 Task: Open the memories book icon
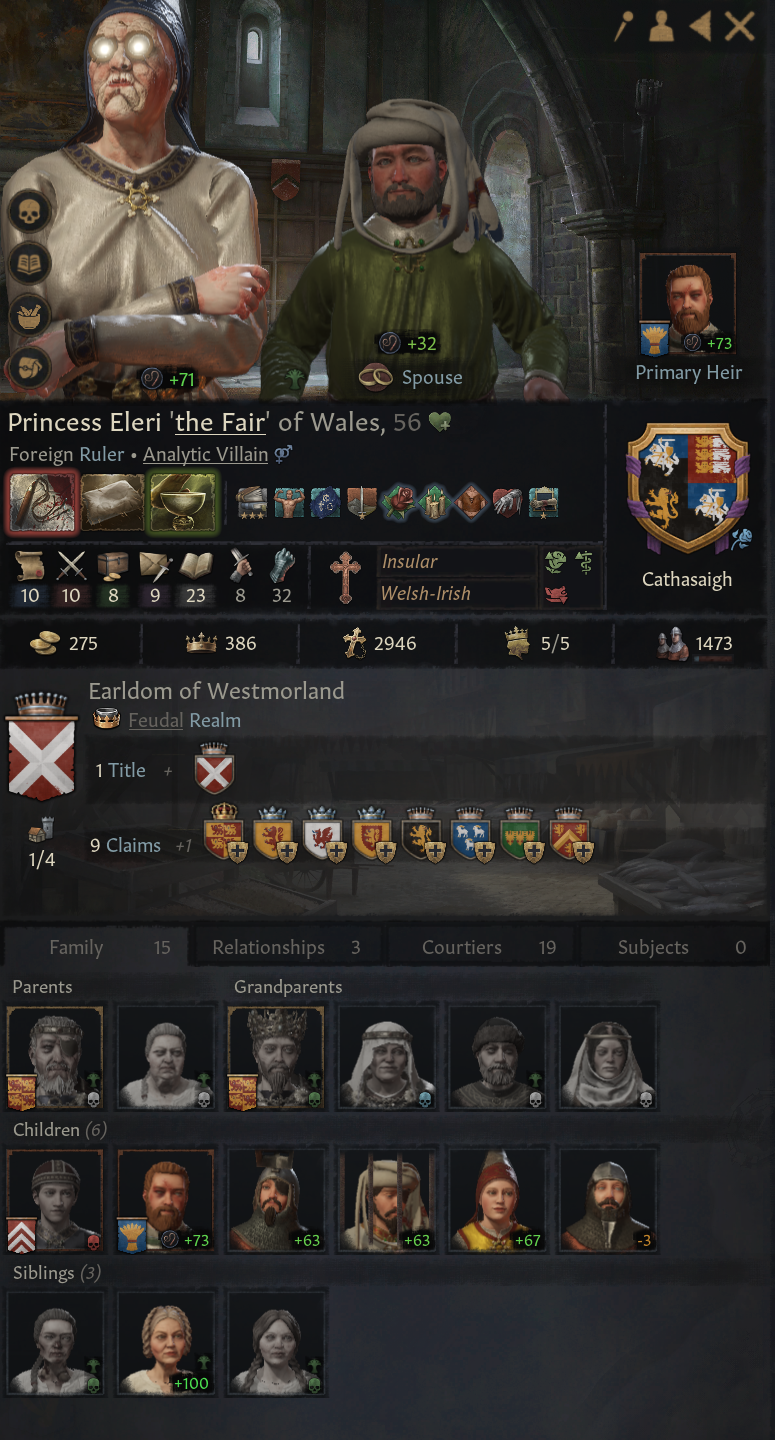(x=31, y=263)
